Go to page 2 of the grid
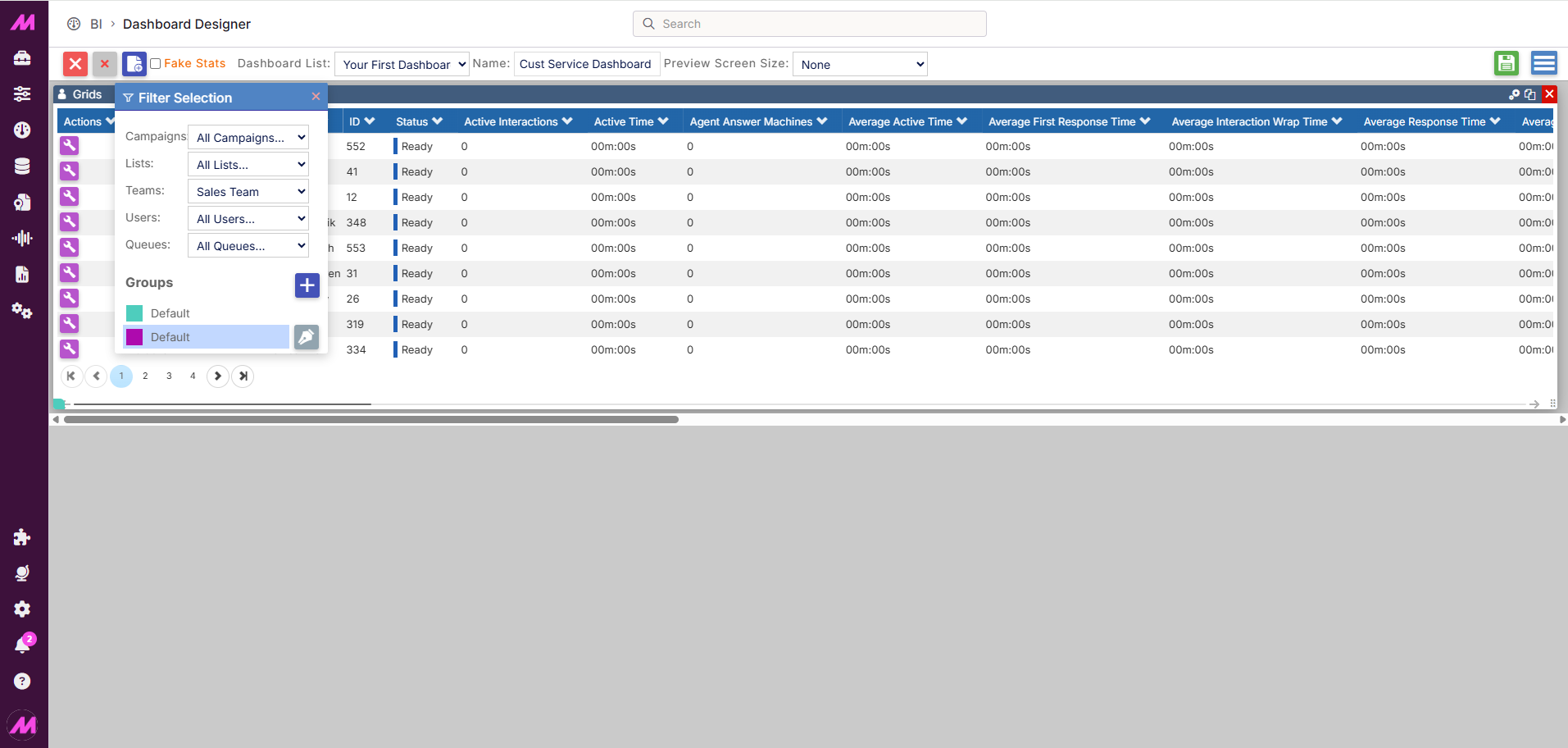1568x748 pixels. pos(145,376)
